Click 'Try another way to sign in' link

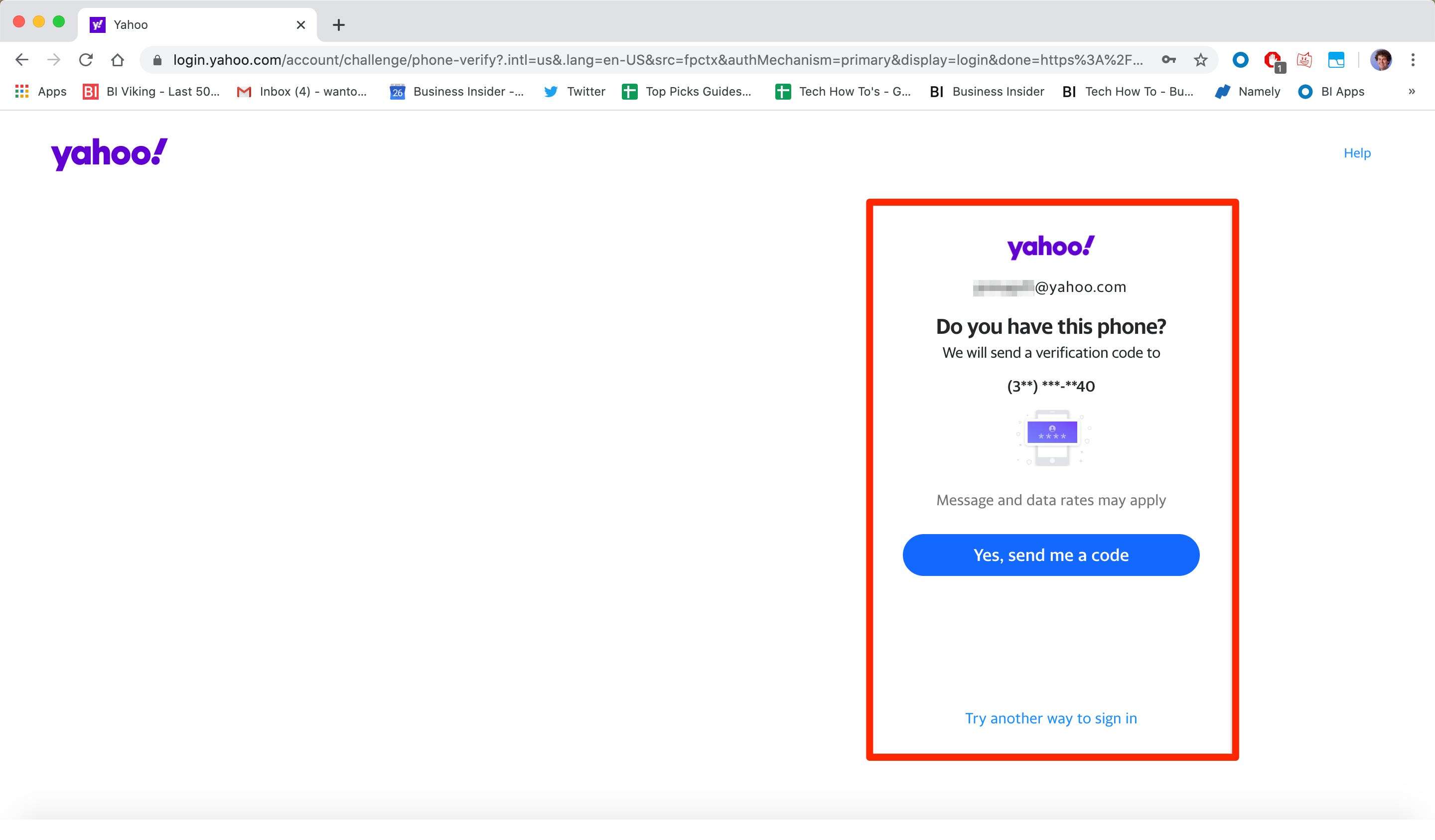point(1051,718)
